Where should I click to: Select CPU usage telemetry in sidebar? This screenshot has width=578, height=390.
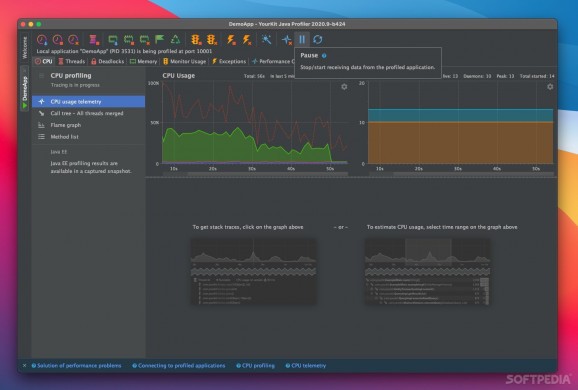click(88, 101)
